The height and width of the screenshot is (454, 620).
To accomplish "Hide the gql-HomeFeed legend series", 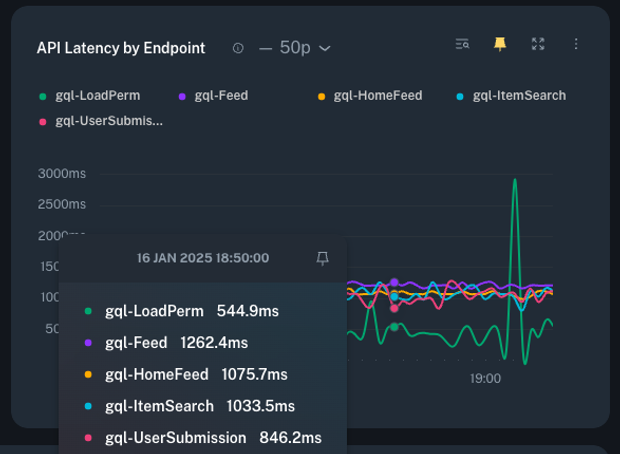I will 377,96.
